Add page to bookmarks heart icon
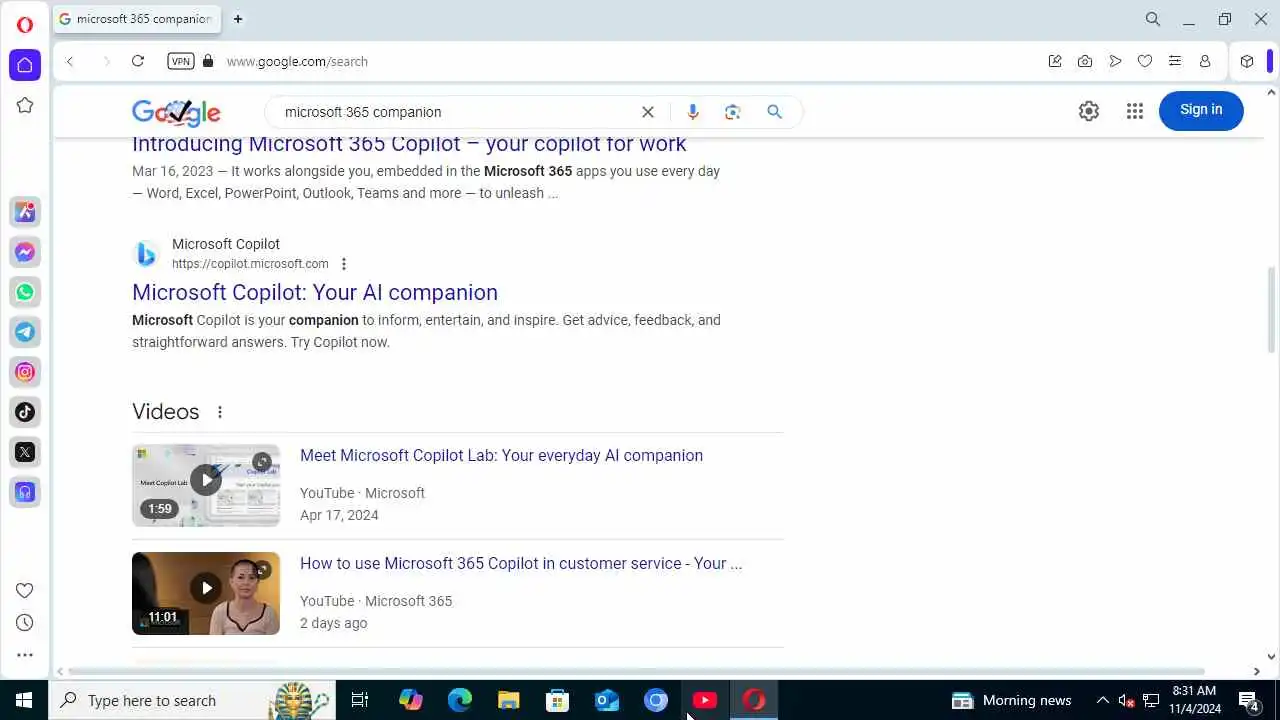1280x720 pixels. 1145,61
